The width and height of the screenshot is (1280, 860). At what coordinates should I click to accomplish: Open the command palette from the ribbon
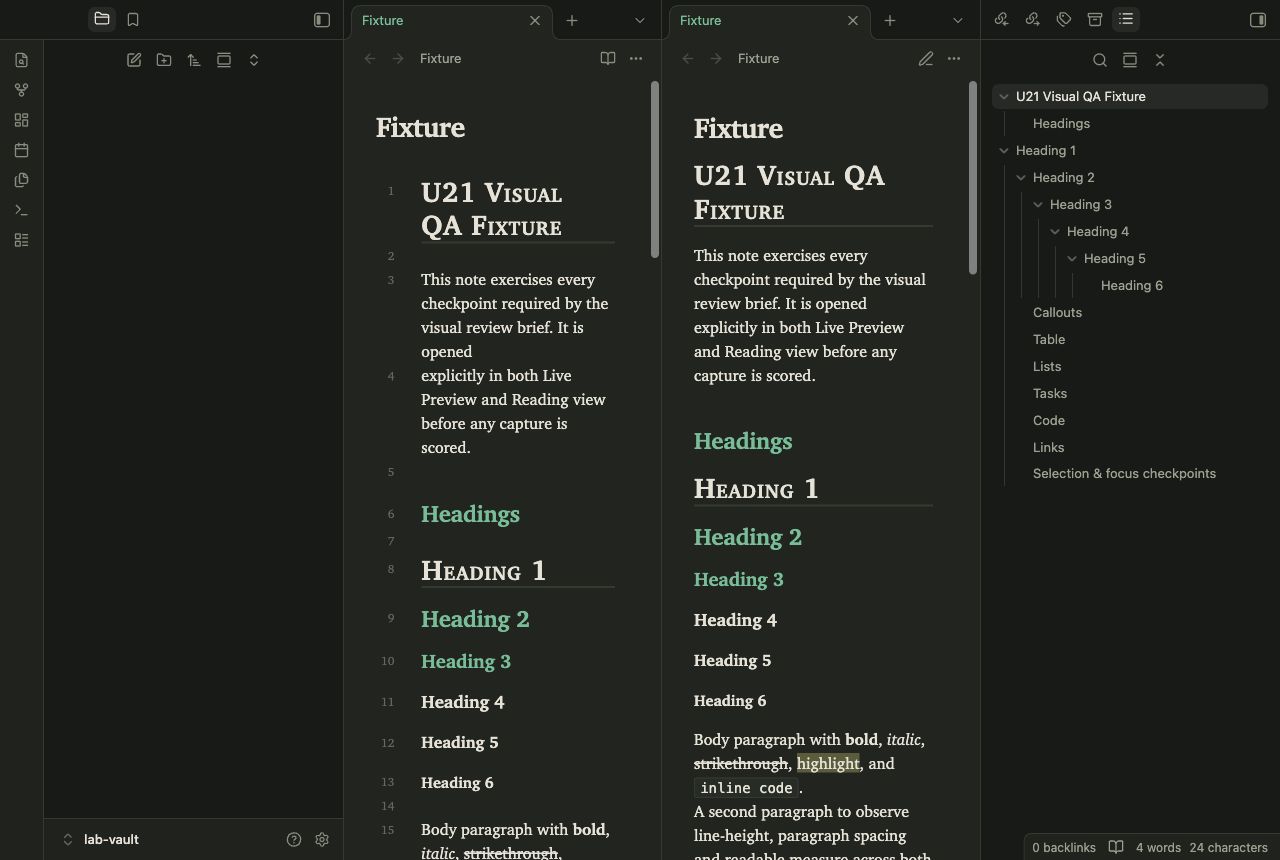point(21,210)
